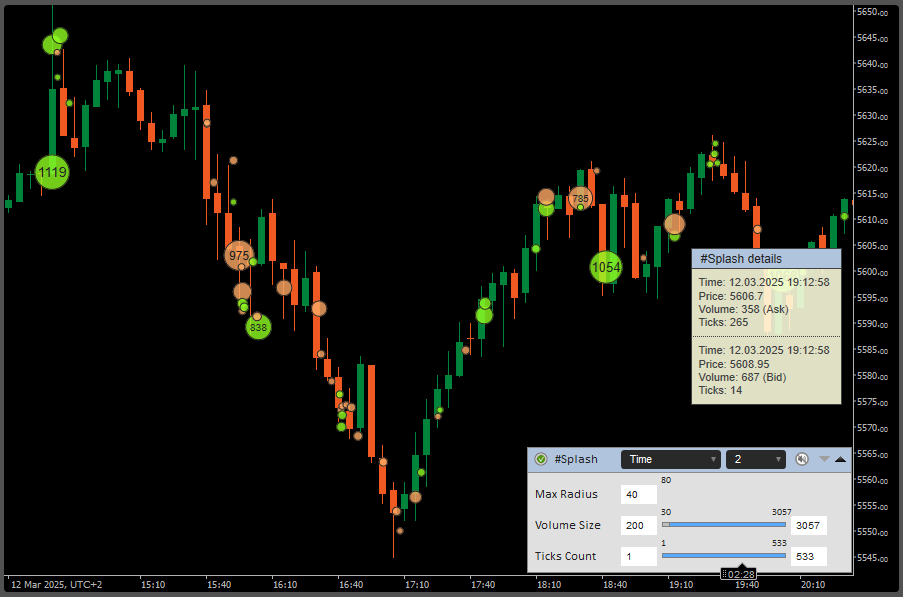903x597 pixels.
Task: Click the orange 975 splash bubble
Action: (238, 256)
